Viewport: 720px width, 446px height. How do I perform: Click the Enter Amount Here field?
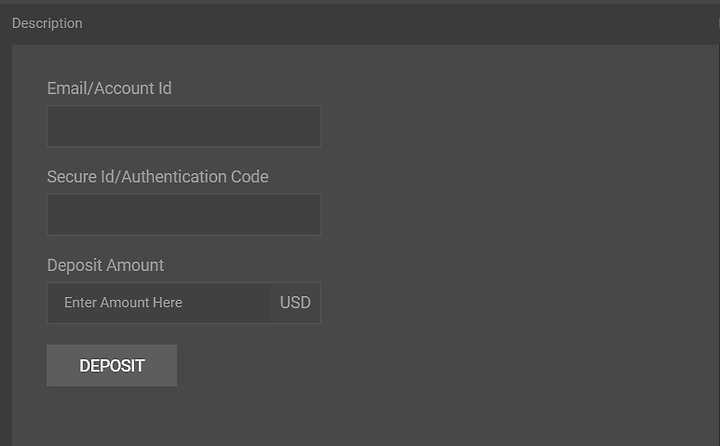[158, 303]
